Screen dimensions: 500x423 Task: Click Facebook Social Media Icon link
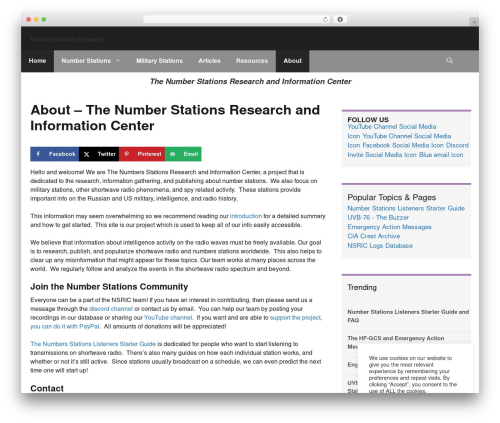pos(403,145)
